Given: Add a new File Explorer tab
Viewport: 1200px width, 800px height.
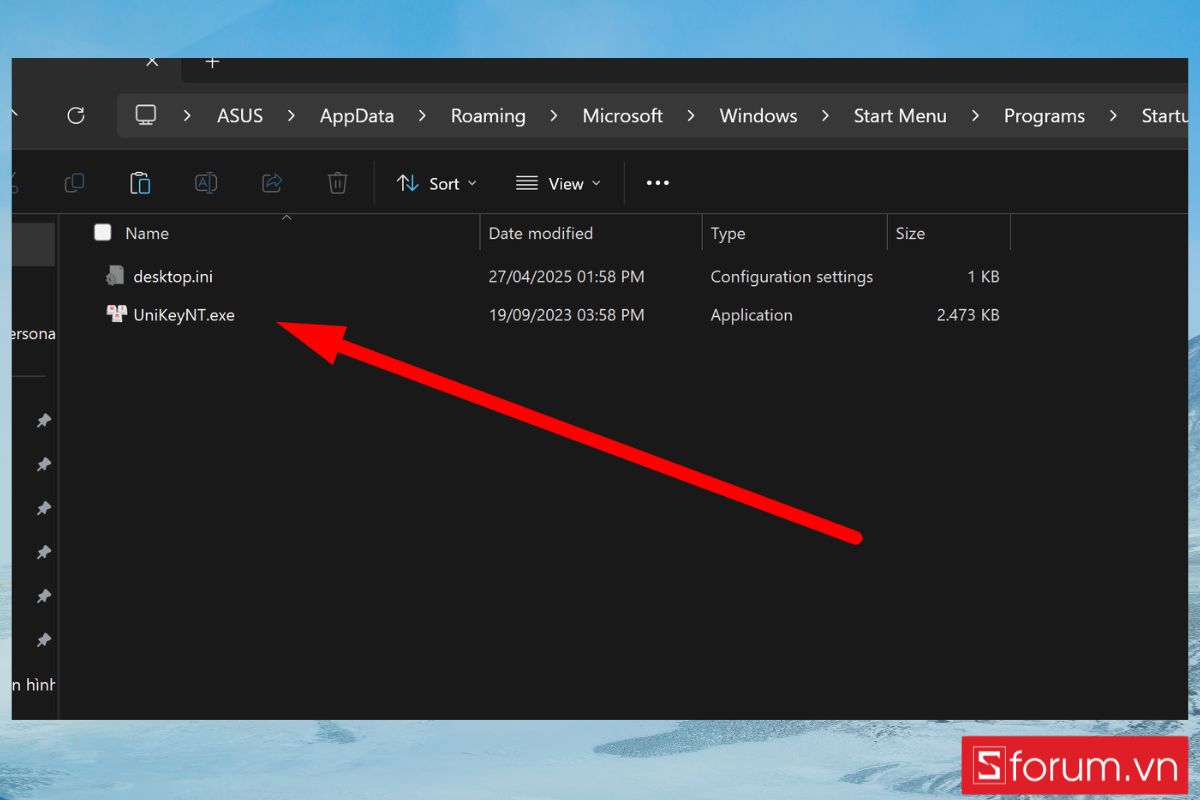Looking at the screenshot, I should [x=212, y=62].
